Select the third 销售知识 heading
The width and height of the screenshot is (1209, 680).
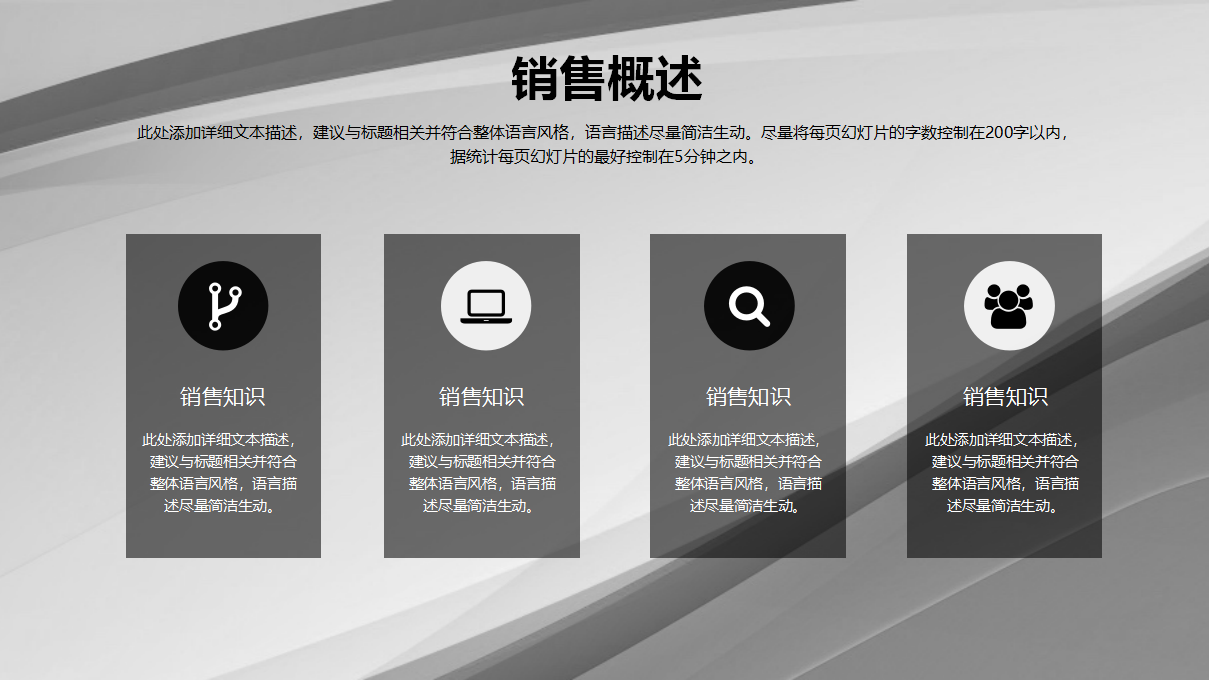coord(749,394)
